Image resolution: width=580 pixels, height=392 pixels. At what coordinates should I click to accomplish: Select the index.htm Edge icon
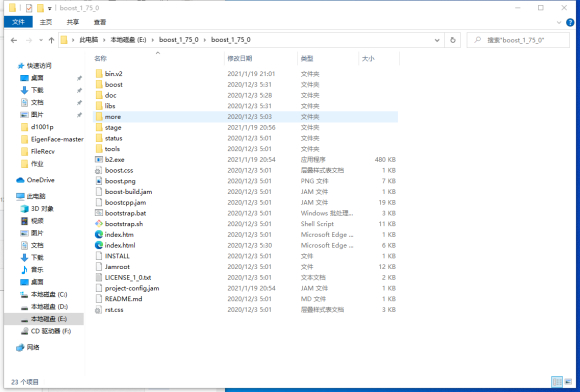pos(99,234)
